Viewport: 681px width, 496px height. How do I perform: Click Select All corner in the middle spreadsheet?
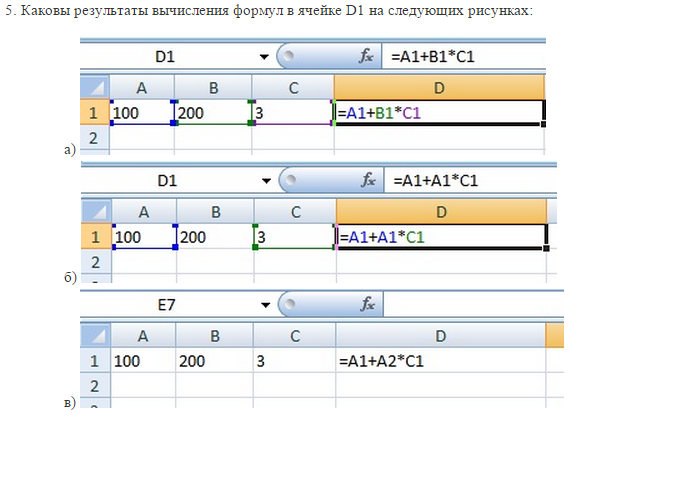coord(95,212)
